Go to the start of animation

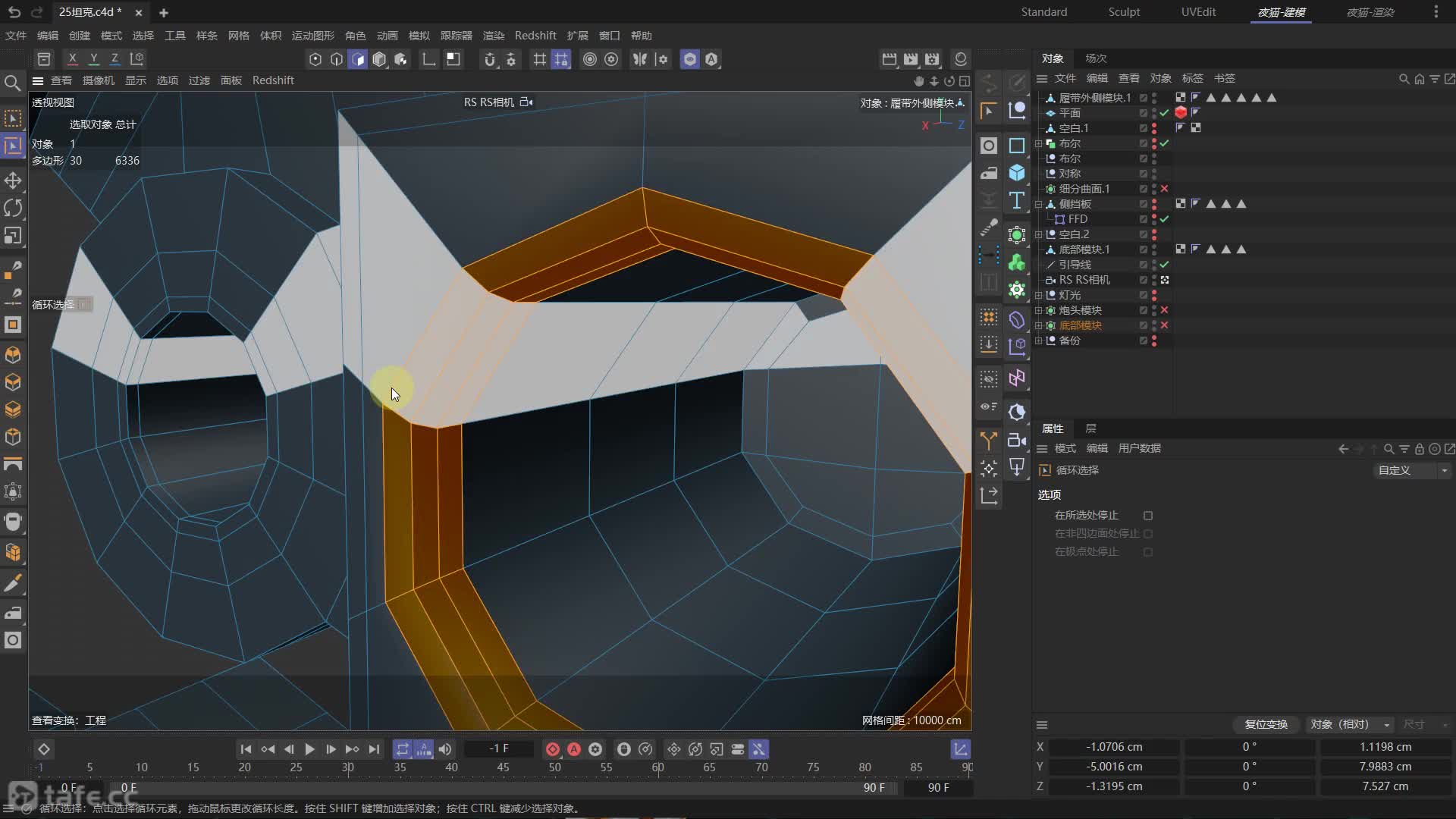pos(246,749)
